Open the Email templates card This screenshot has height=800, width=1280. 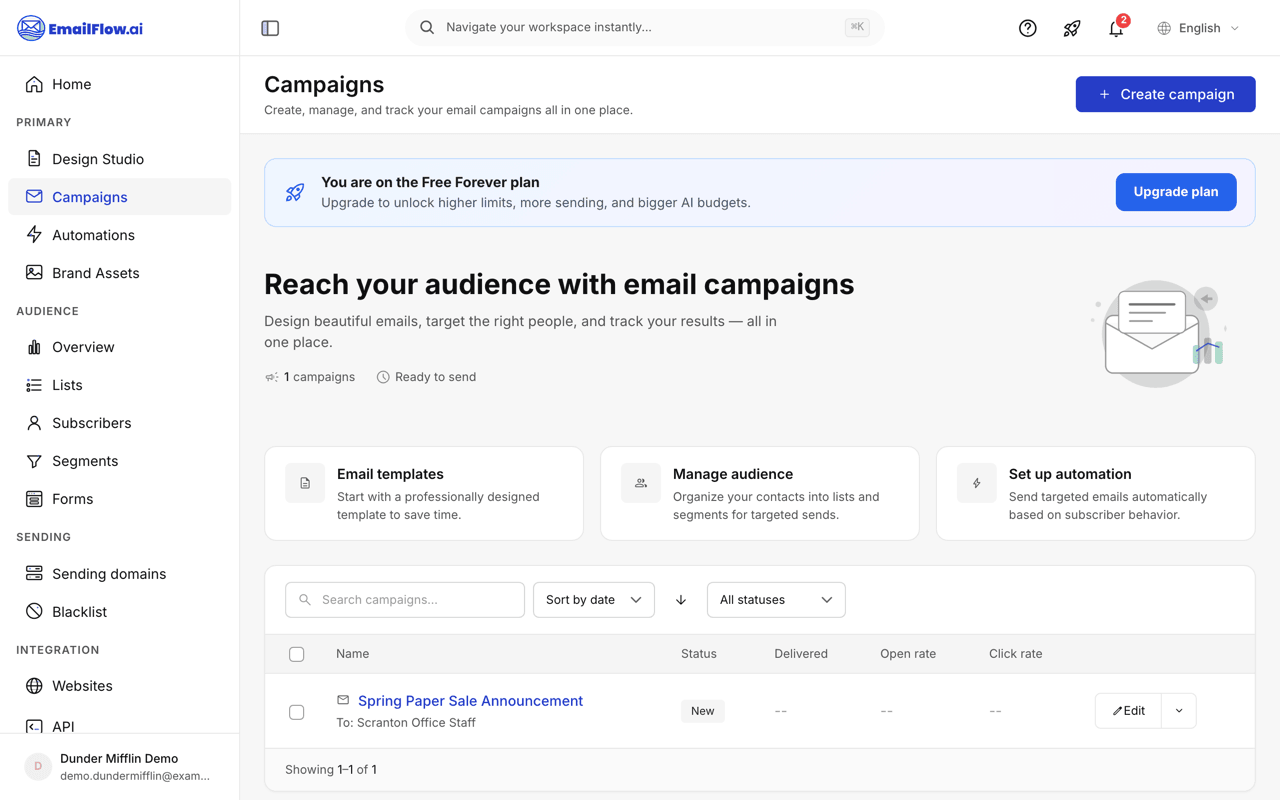pyautogui.click(x=424, y=494)
